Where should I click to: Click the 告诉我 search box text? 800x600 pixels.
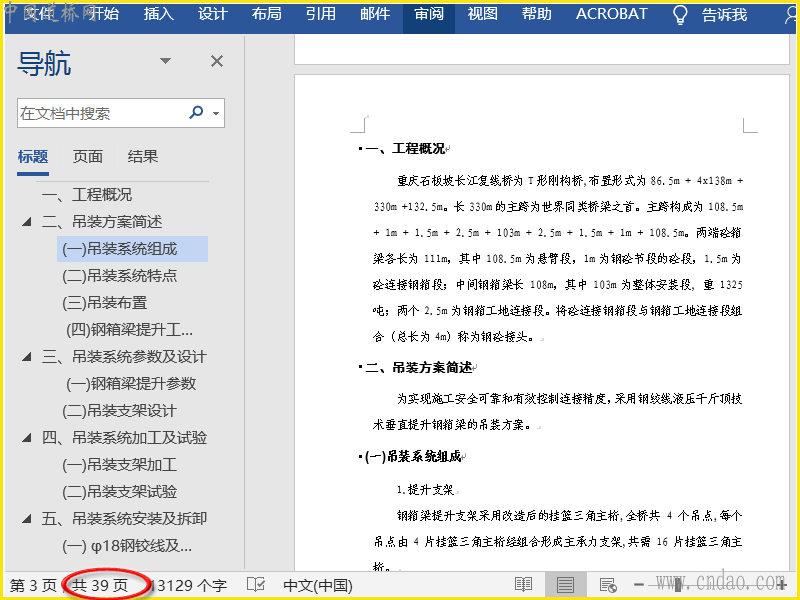724,15
